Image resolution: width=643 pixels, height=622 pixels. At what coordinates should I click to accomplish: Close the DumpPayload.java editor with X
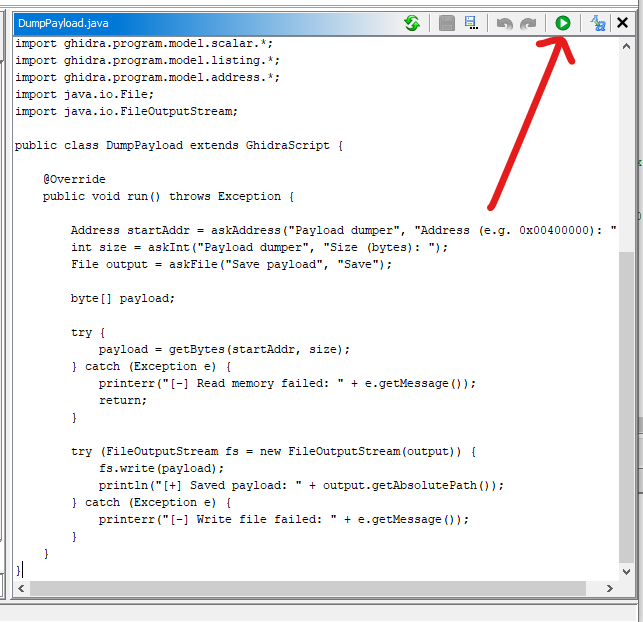(x=622, y=23)
